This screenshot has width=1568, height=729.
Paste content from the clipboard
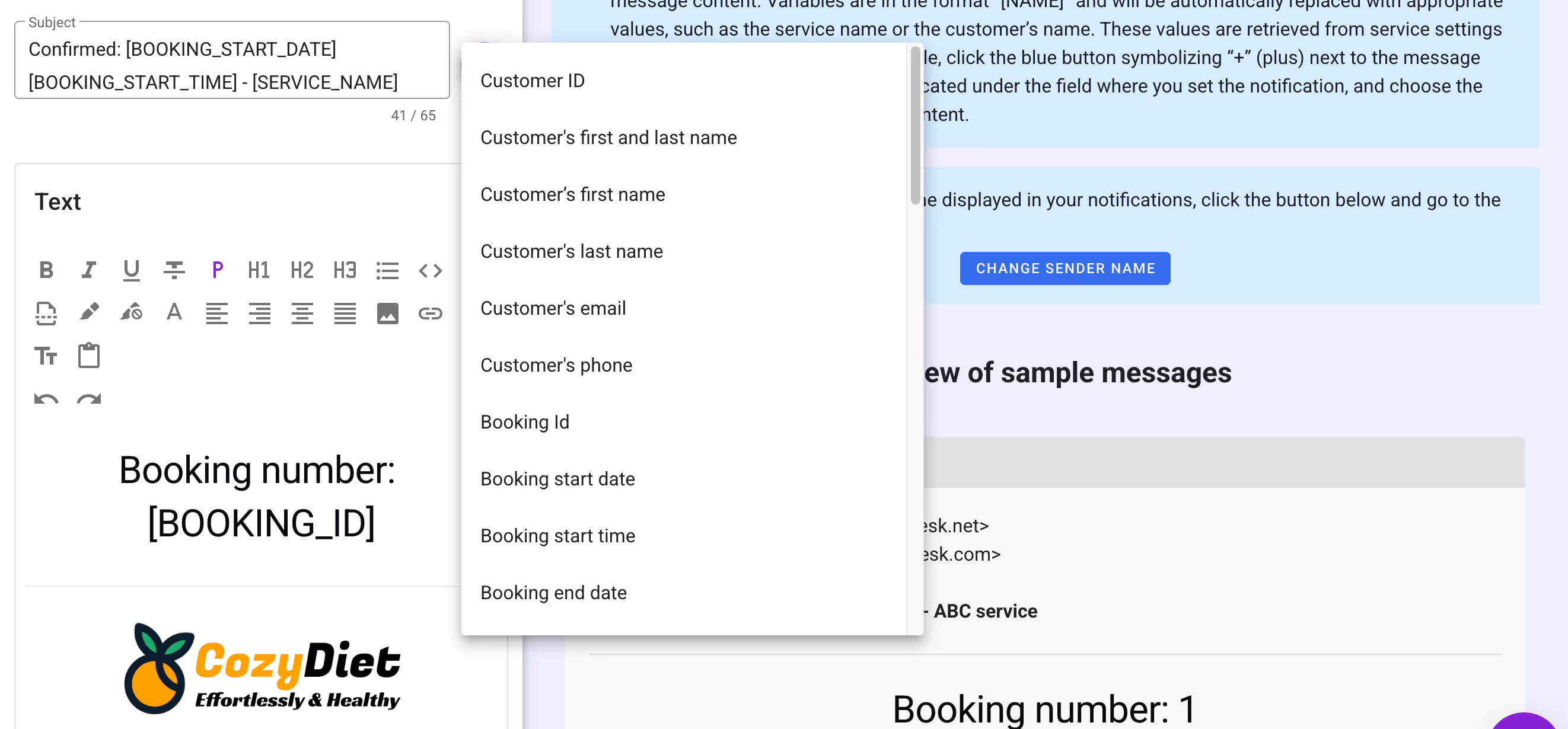coord(89,355)
